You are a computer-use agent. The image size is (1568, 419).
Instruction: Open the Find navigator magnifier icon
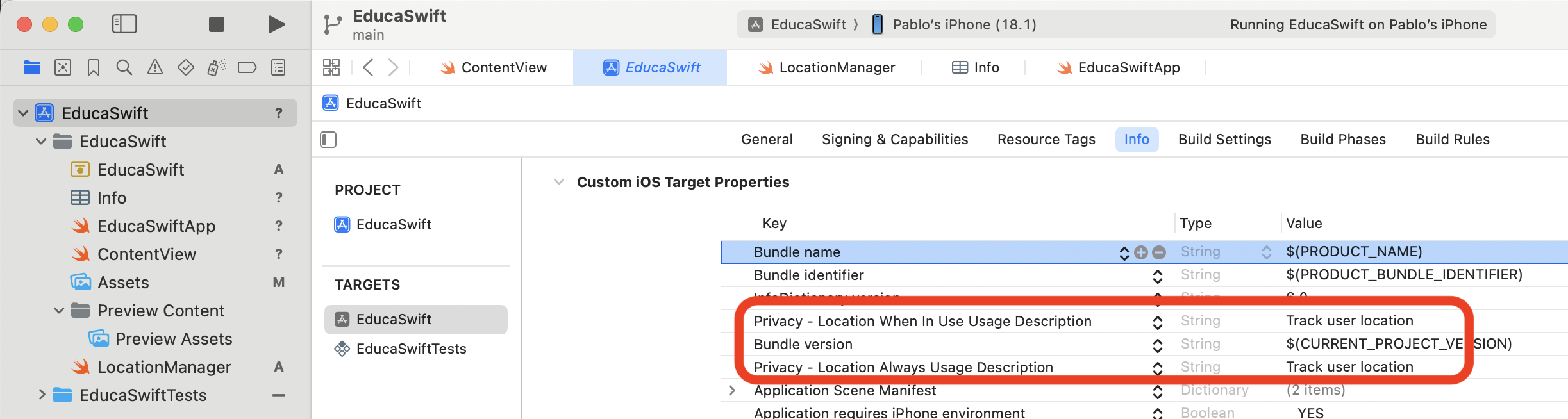tap(124, 67)
